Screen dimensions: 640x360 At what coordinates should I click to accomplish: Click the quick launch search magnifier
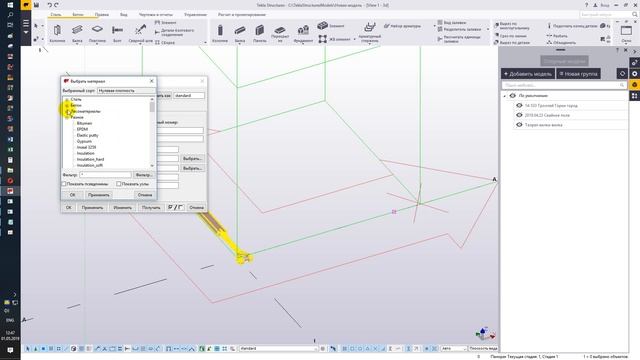click(635, 14)
